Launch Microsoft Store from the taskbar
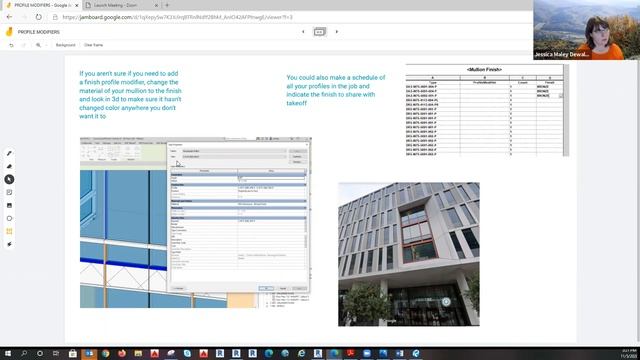The width and height of the screenshot is (640, 360). pos(73,353)
